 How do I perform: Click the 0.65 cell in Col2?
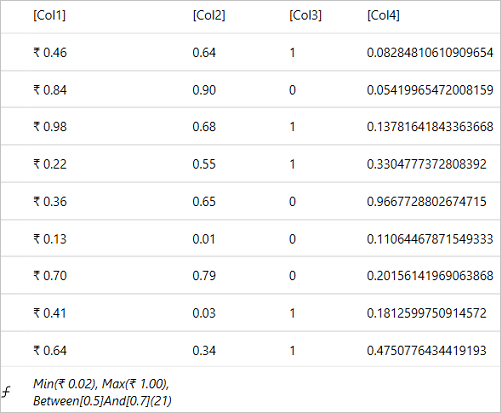pos(204,201)
